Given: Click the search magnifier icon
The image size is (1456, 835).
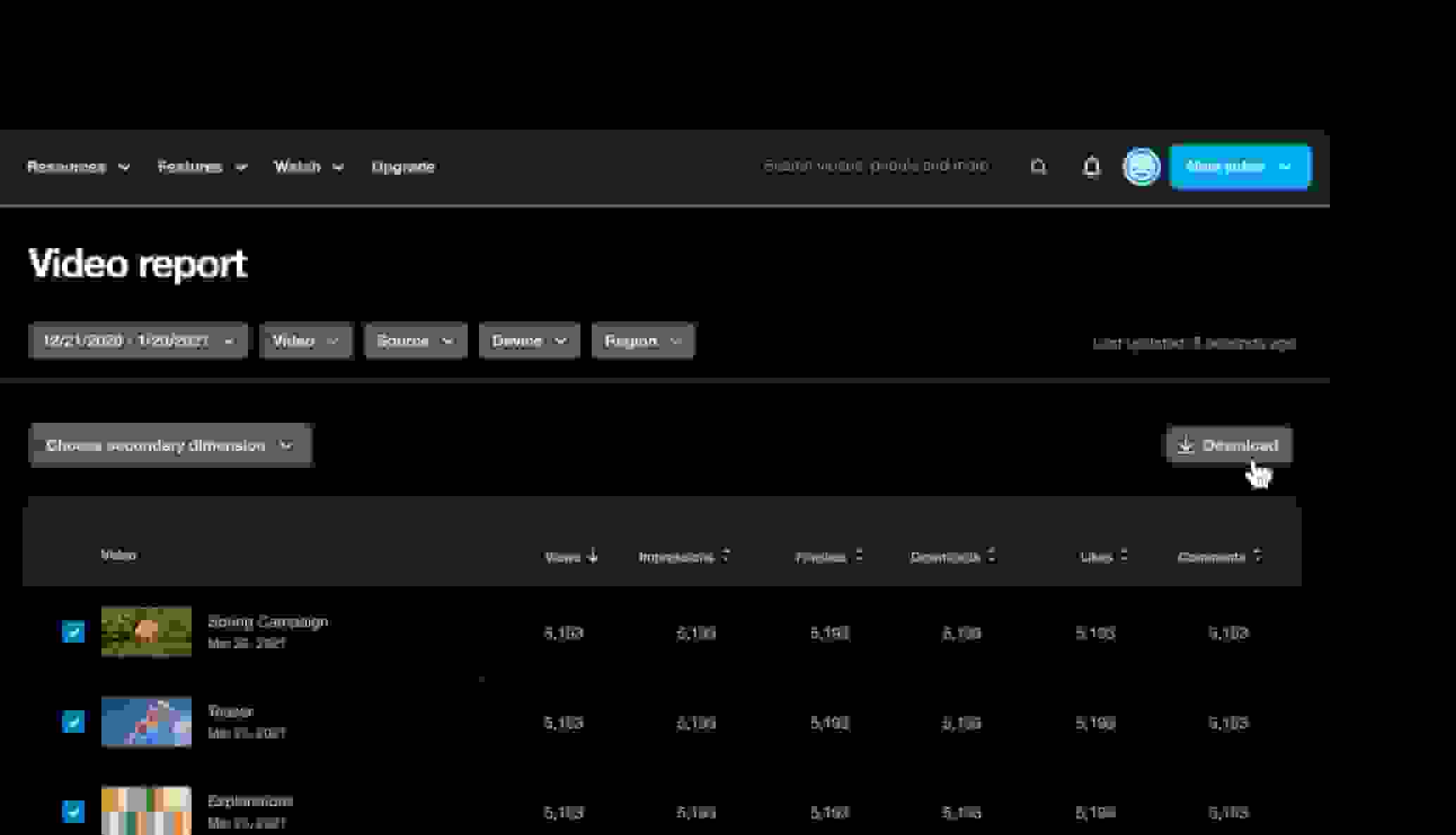Looking at the screenshot, I should tap(1038, 167).
